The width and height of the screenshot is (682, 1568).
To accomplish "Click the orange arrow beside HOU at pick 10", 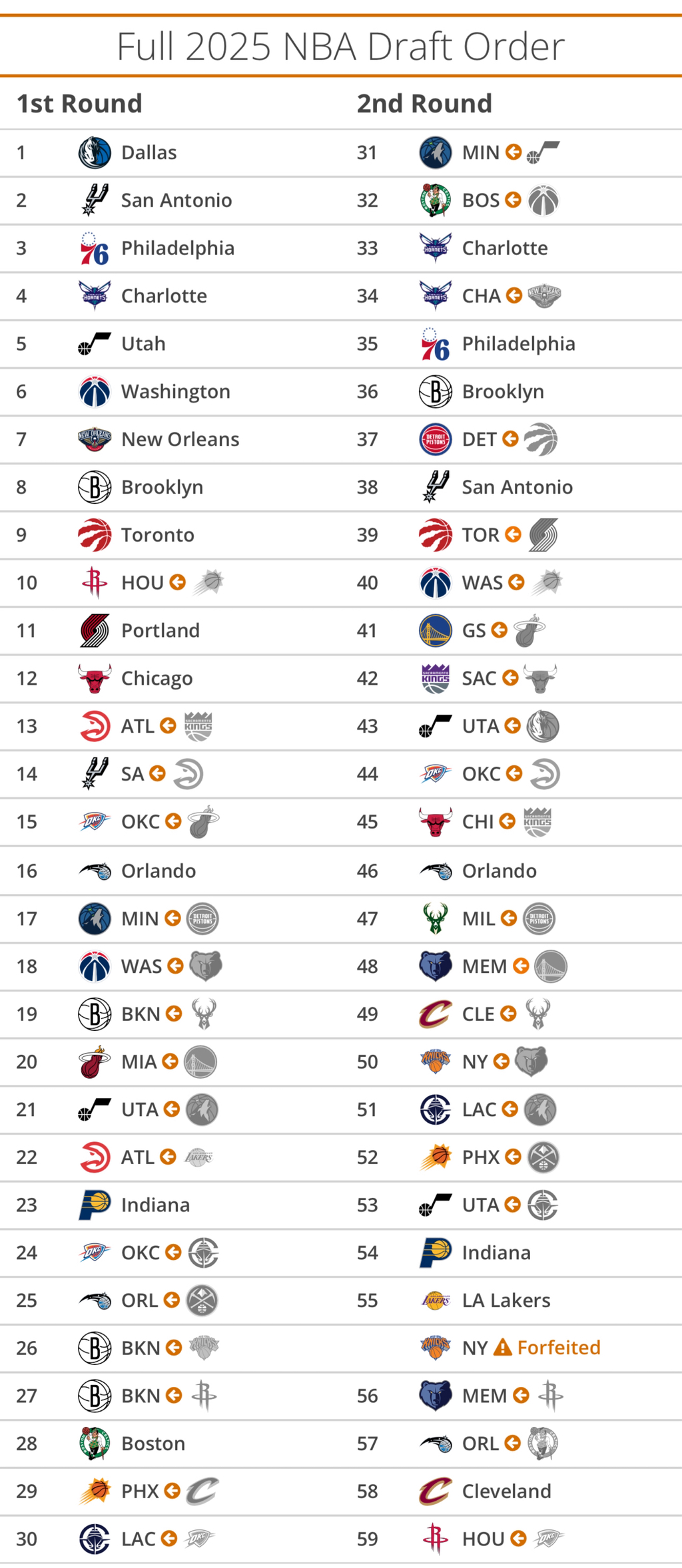I will (177, 582).
